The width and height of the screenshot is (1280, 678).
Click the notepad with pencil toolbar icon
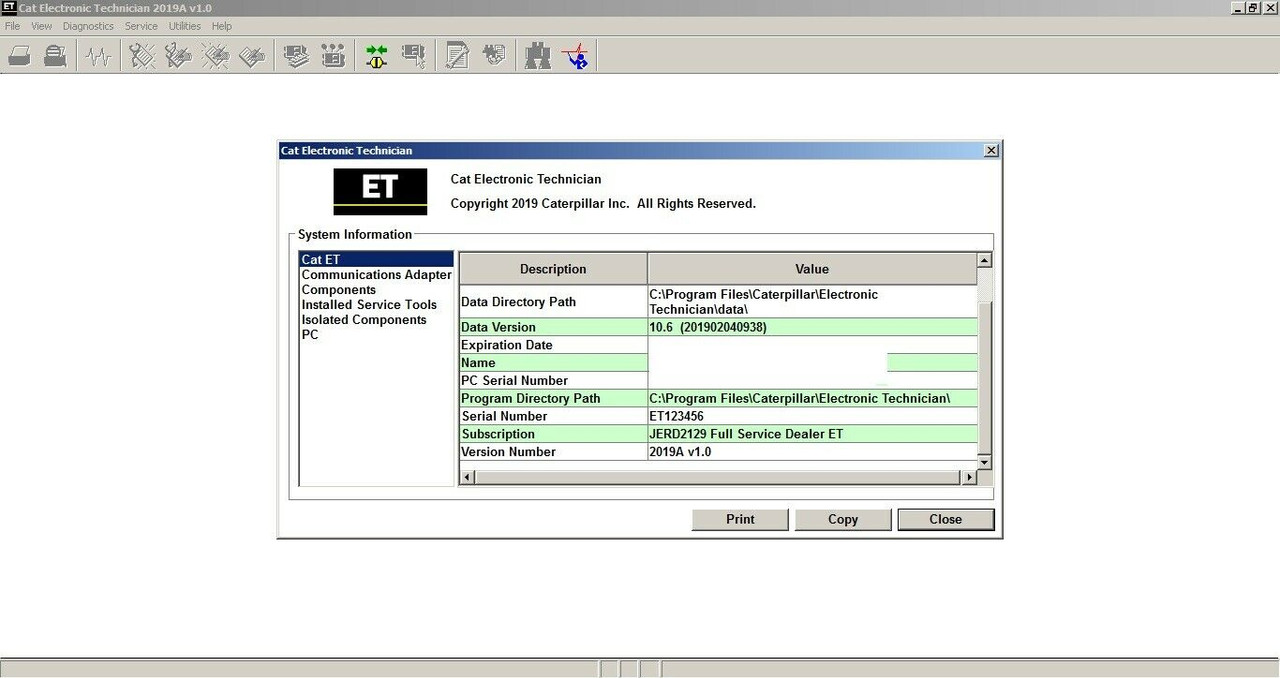[457, 56]
